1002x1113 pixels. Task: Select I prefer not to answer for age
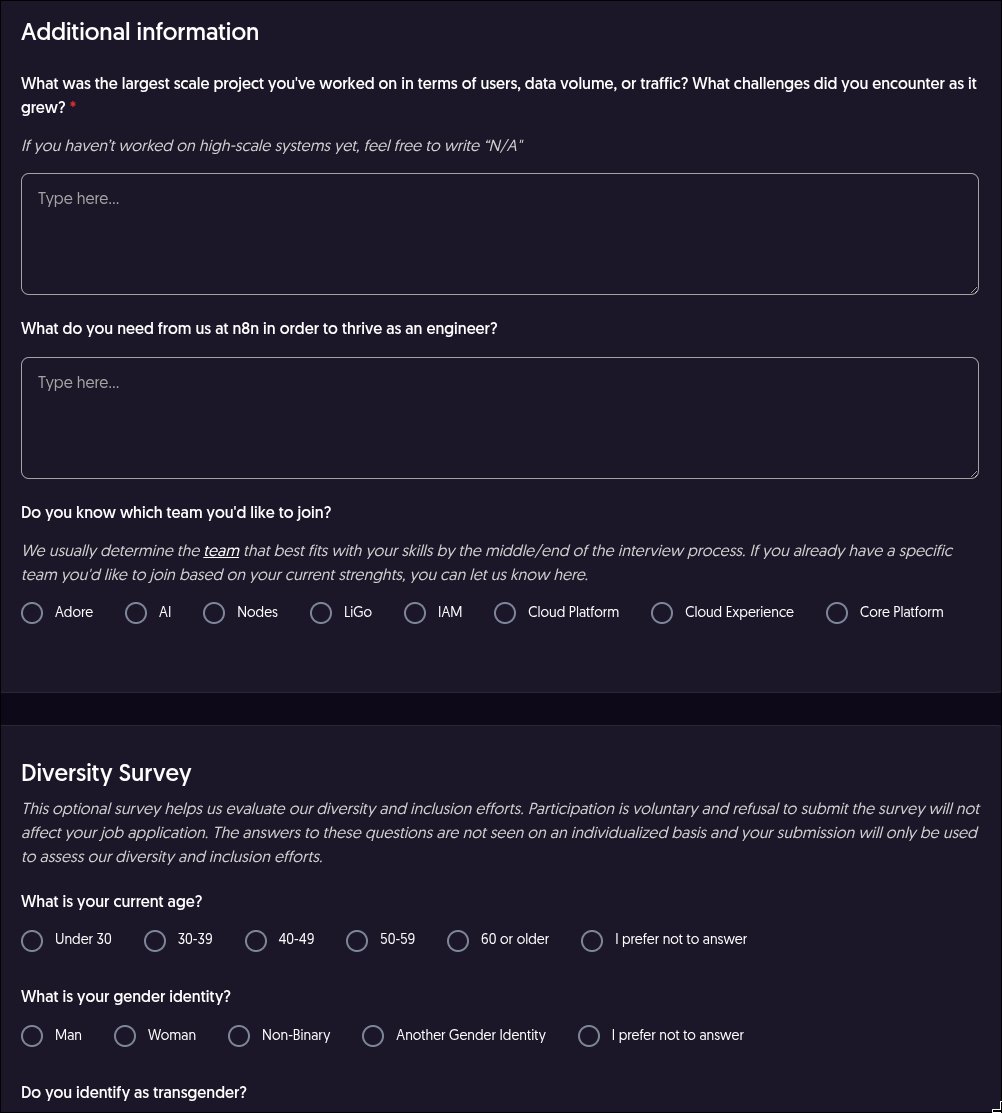[592, 941]
